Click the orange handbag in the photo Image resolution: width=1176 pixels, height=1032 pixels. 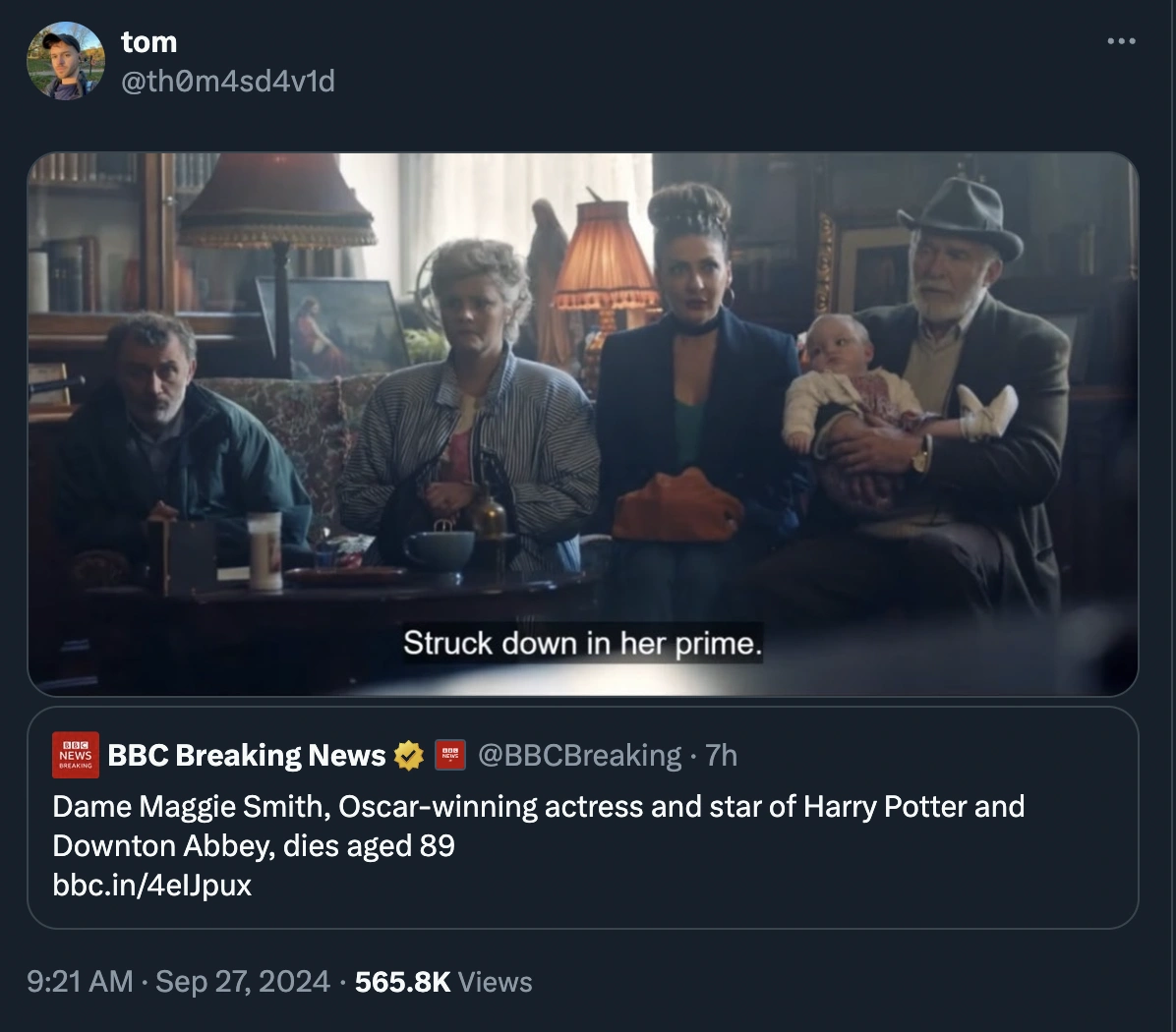(x=676, y=505)
